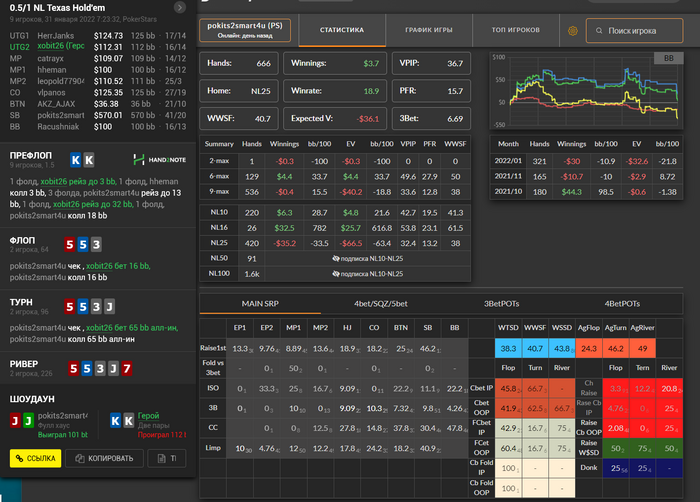The height and width of the screenshot is (502, 700).
Task: Click the Home NL25 stat box
Action: tap(239, 91)
